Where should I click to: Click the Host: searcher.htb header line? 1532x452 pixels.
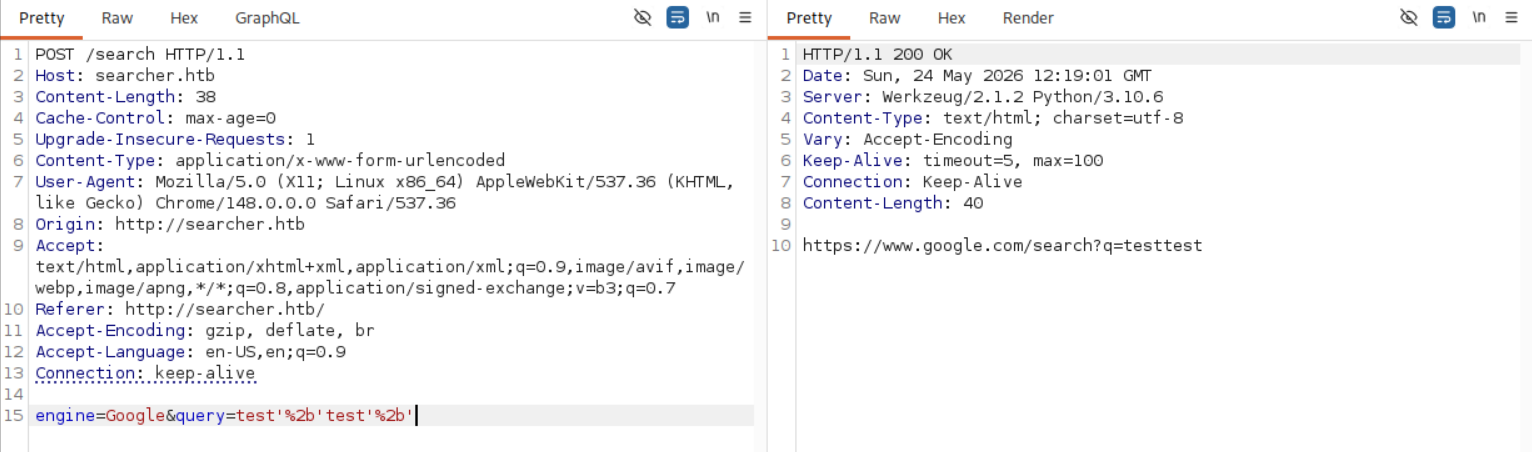tap(125, 75)
